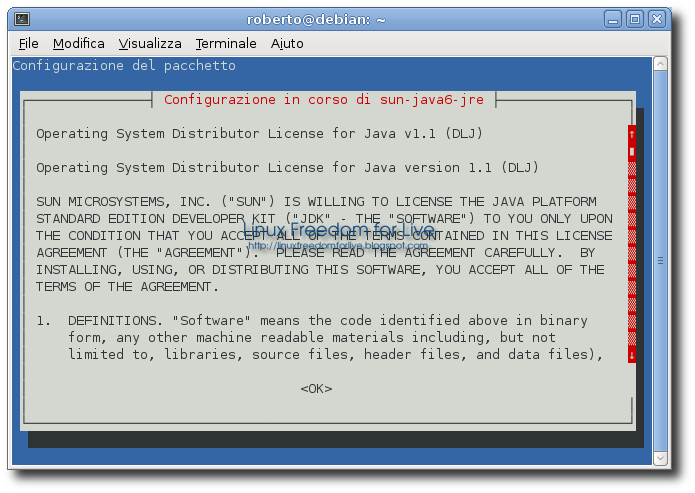Open the Modifica menu
Viewport: 695px width, 493px height.
coord(78,43)
